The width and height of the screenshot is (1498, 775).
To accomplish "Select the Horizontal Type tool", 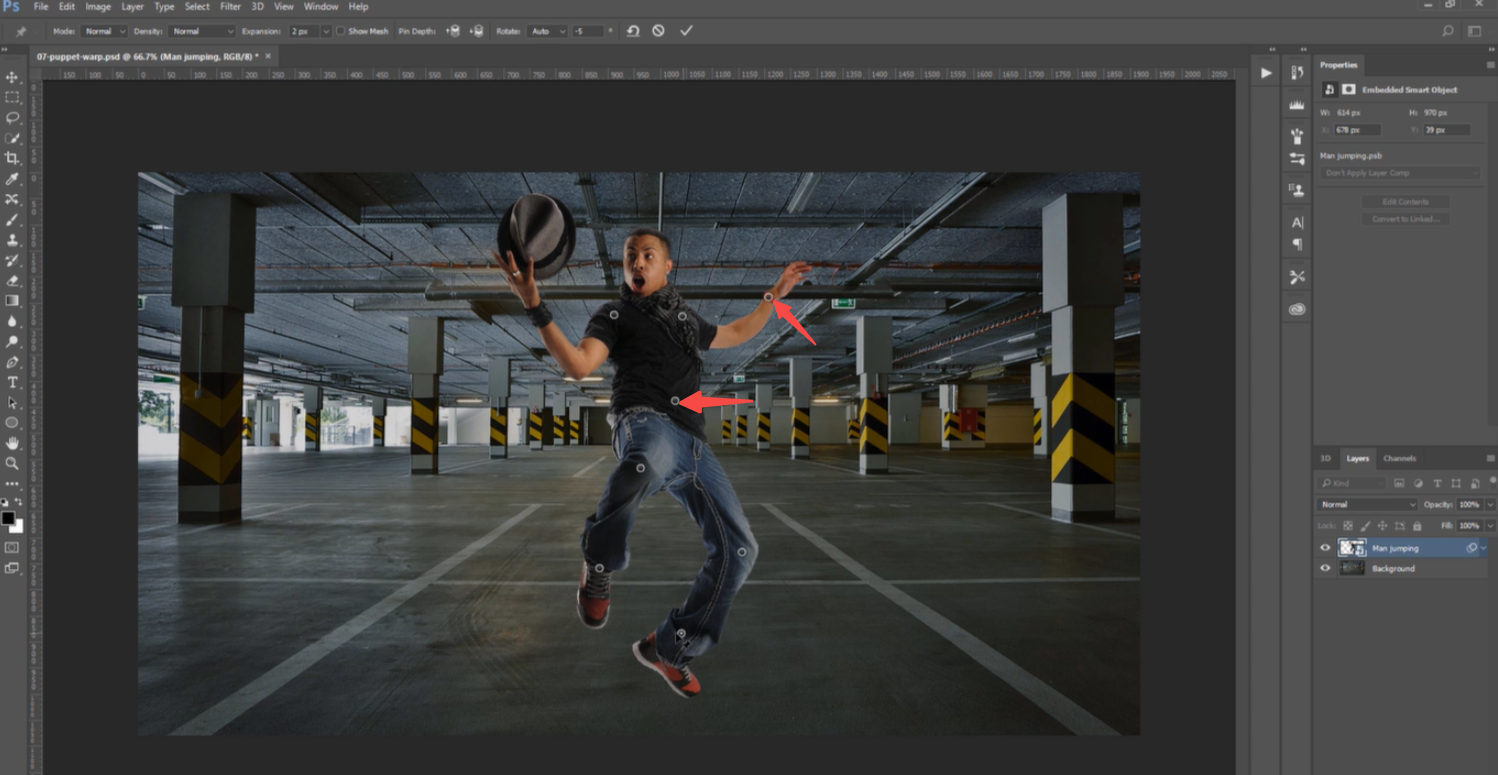I will (12, 382).
